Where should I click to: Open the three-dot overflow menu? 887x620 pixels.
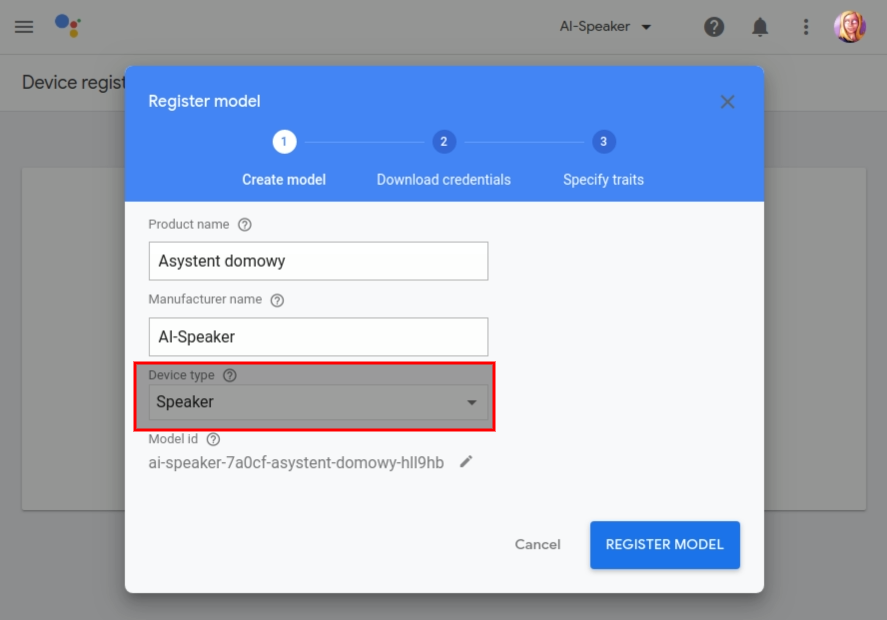click(x=806, y=27)
